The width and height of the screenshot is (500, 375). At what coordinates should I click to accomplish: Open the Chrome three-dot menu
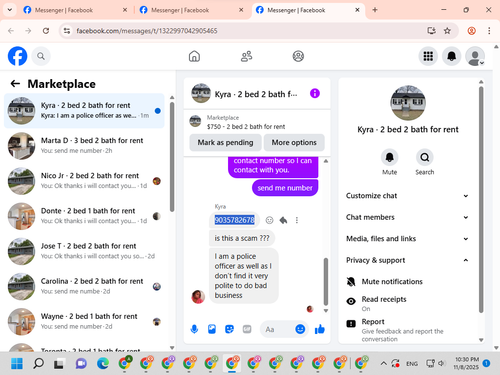[489, 31]
